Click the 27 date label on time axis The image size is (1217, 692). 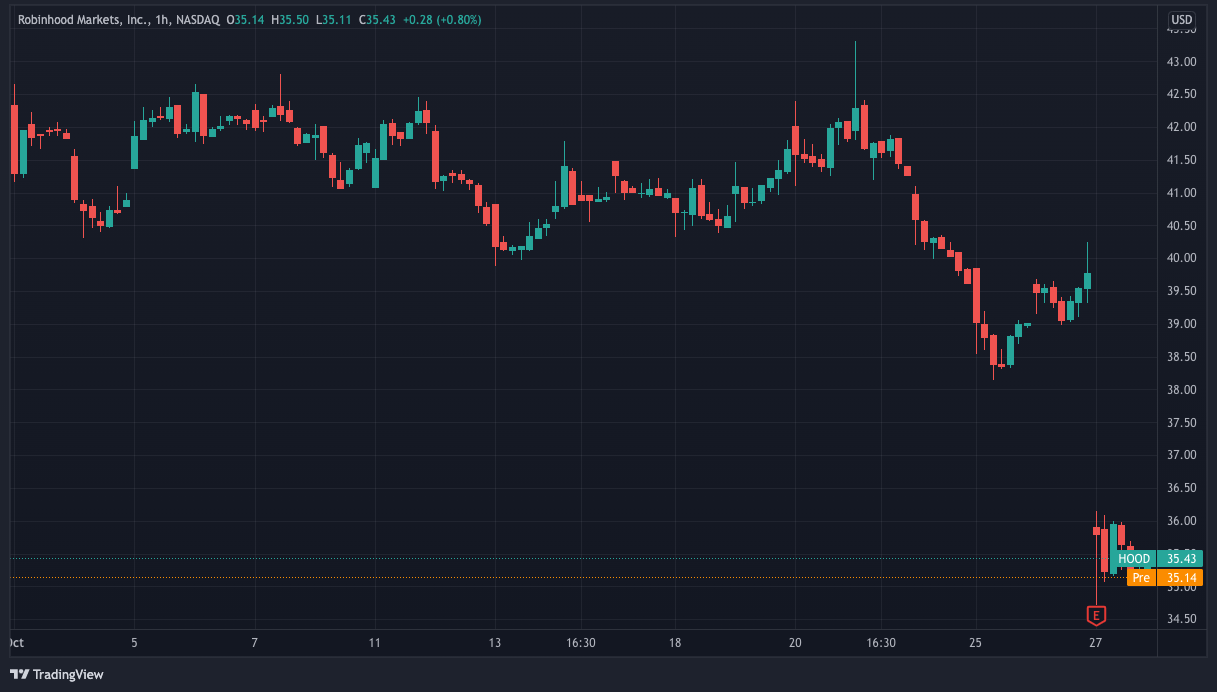1096,642
